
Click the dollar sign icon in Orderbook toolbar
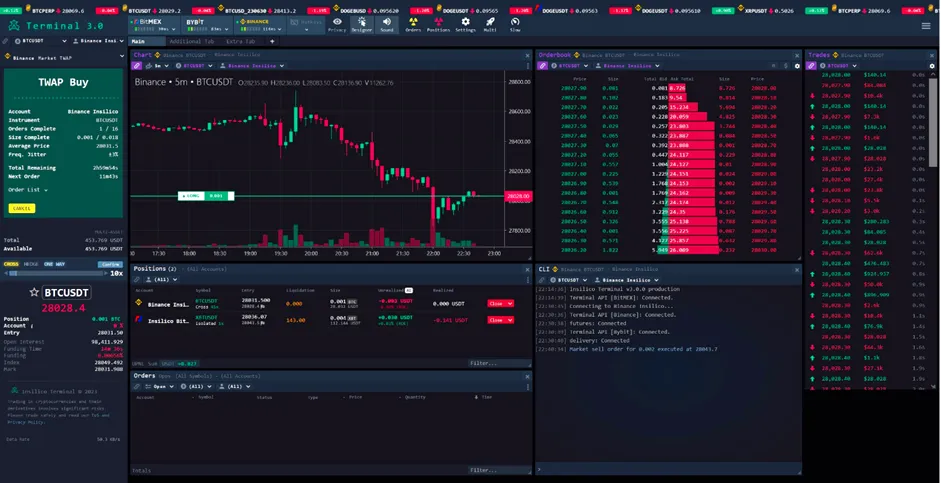[786, 66]
